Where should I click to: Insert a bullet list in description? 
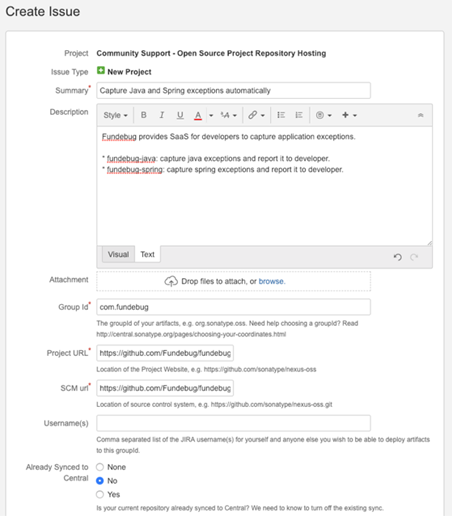coord(281,115)
